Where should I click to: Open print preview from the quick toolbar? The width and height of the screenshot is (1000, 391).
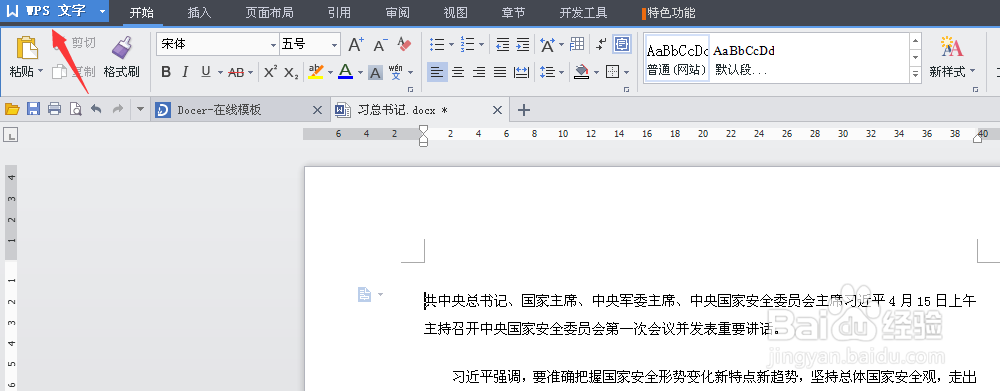pyautogui.click(x=75, y=110)
